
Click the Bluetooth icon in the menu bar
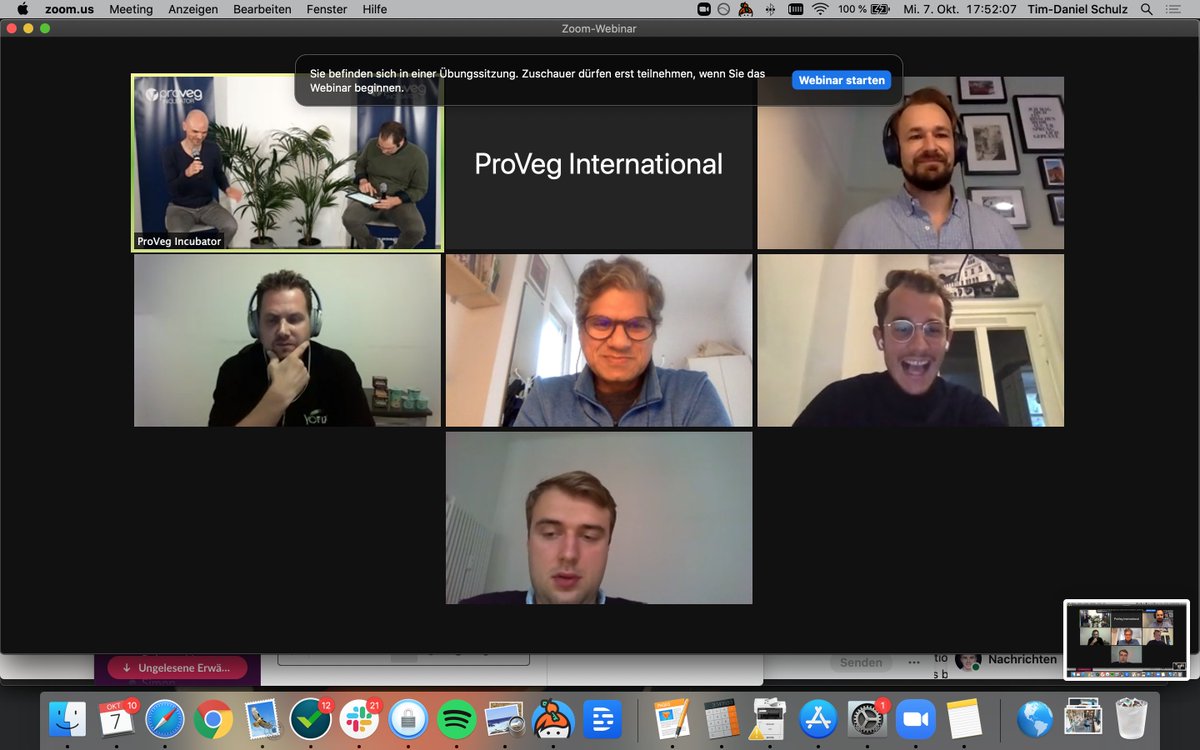770,9
